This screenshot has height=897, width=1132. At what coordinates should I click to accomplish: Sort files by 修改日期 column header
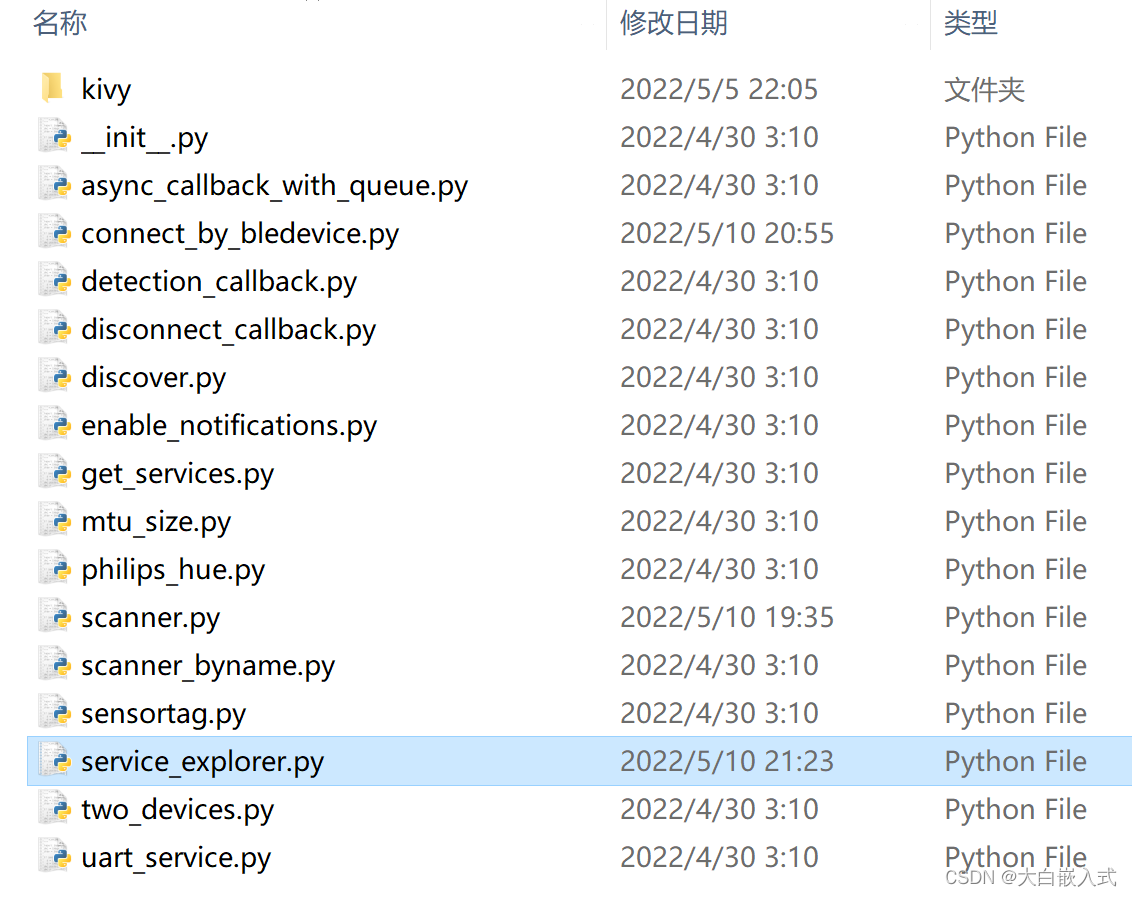674,23
